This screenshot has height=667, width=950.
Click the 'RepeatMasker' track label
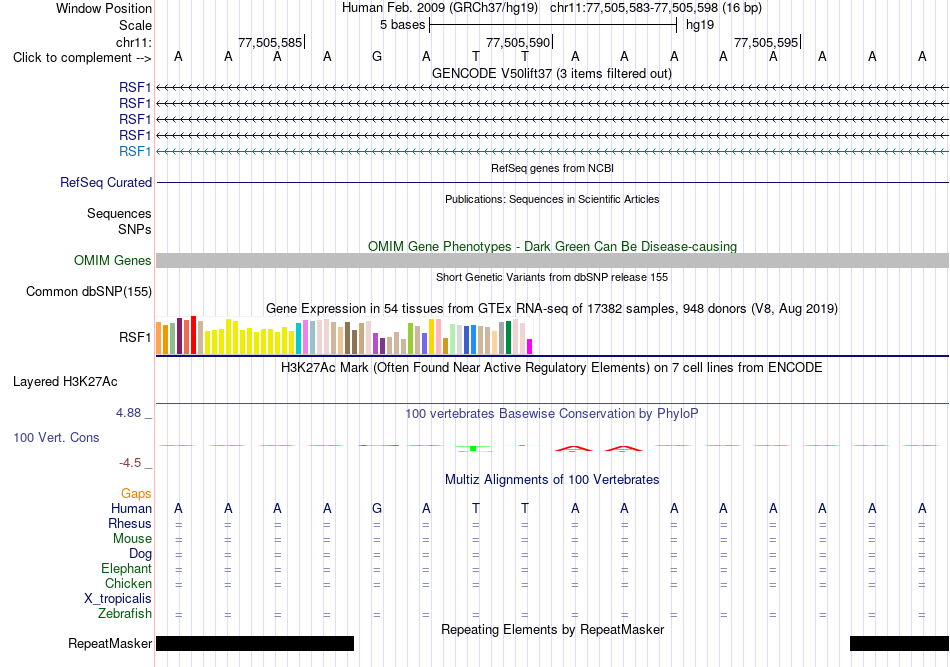110,643
